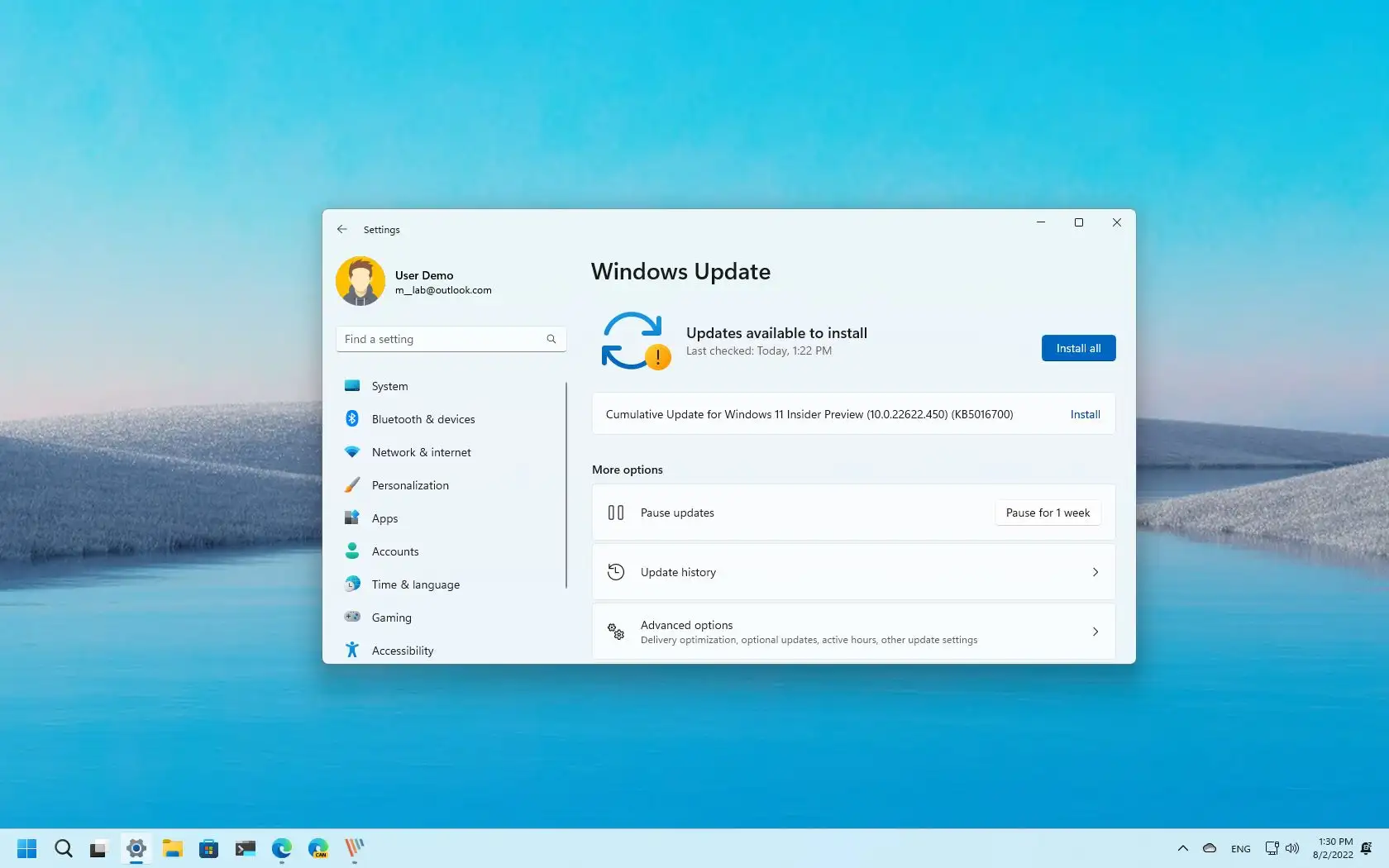Click the Advanced options chevron arrow
Viewport: 1389px width, 868px height.
1095,632
